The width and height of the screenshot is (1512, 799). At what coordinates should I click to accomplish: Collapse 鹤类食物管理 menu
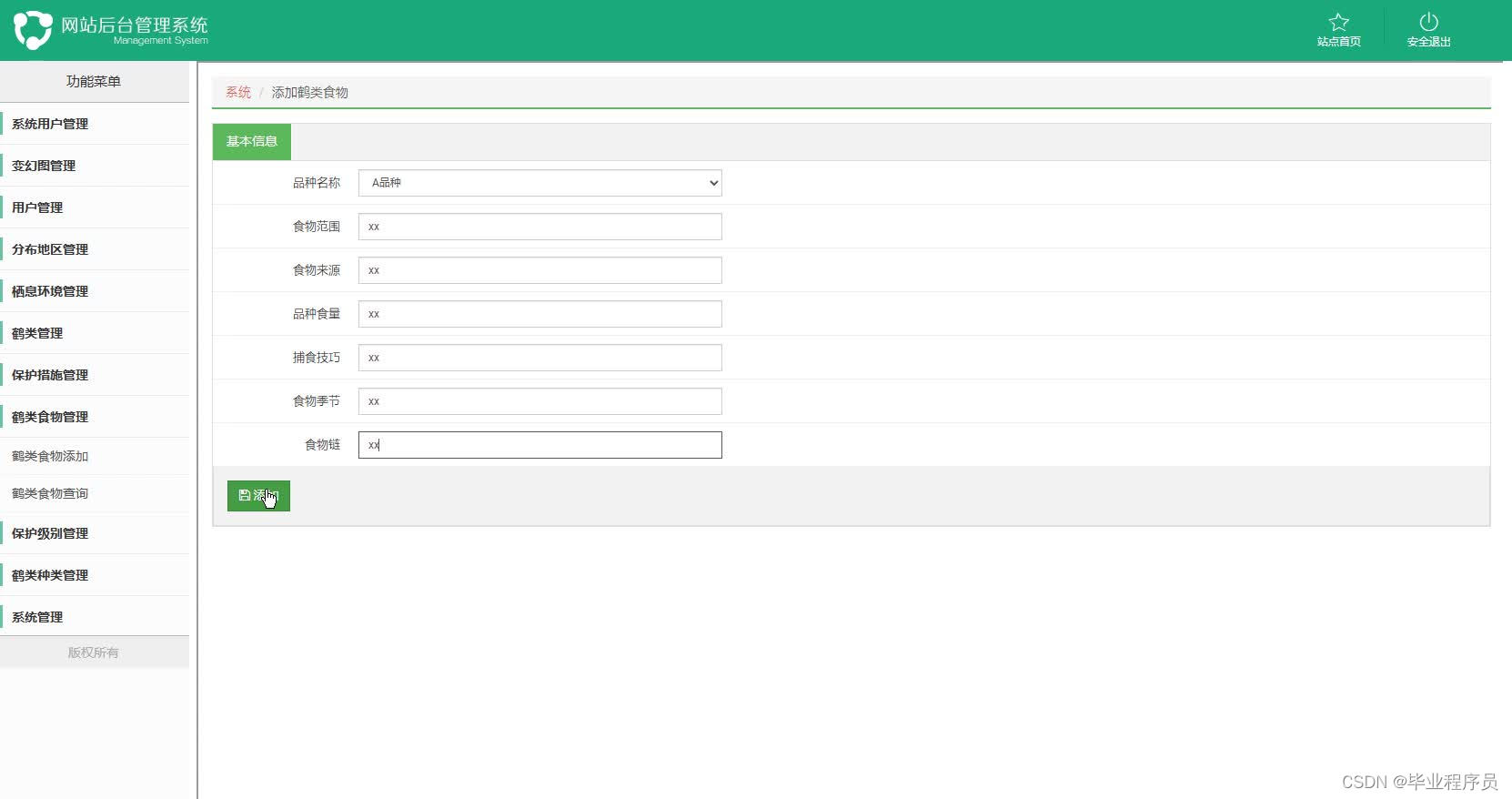pos(95,417)
